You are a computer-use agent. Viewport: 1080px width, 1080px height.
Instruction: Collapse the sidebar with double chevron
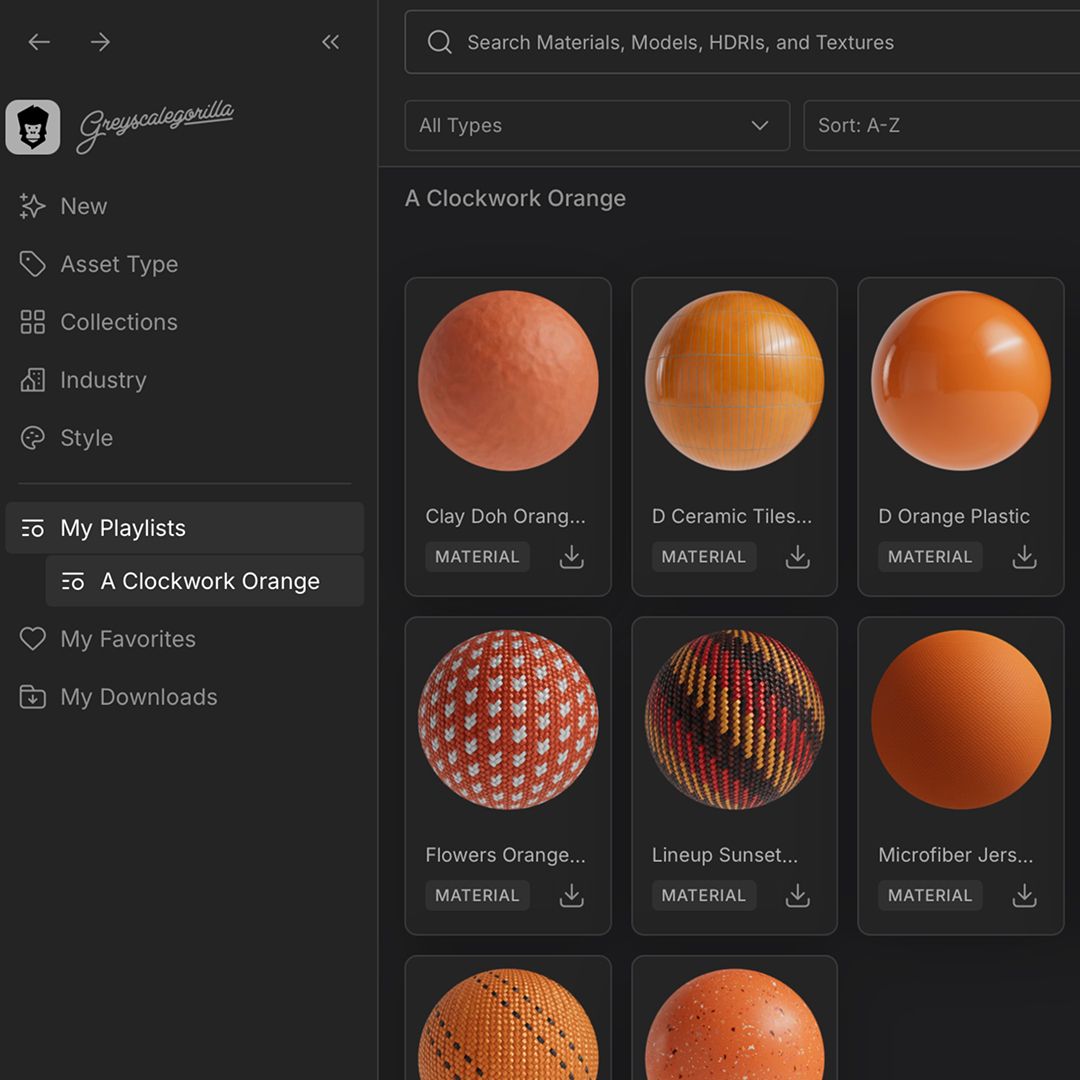point(331,42)
